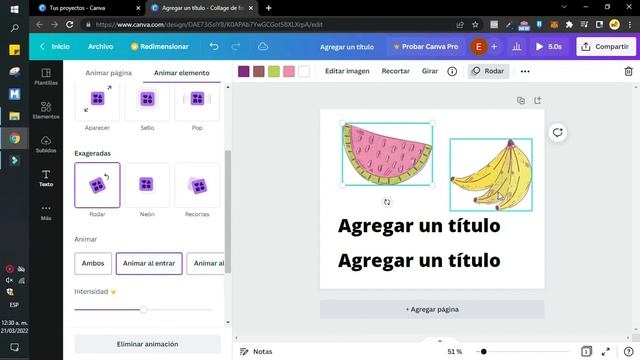The height and width of the screenshot is (360, 640).
Task: Switch to the Animar página tab
Action: pos(109,73)
